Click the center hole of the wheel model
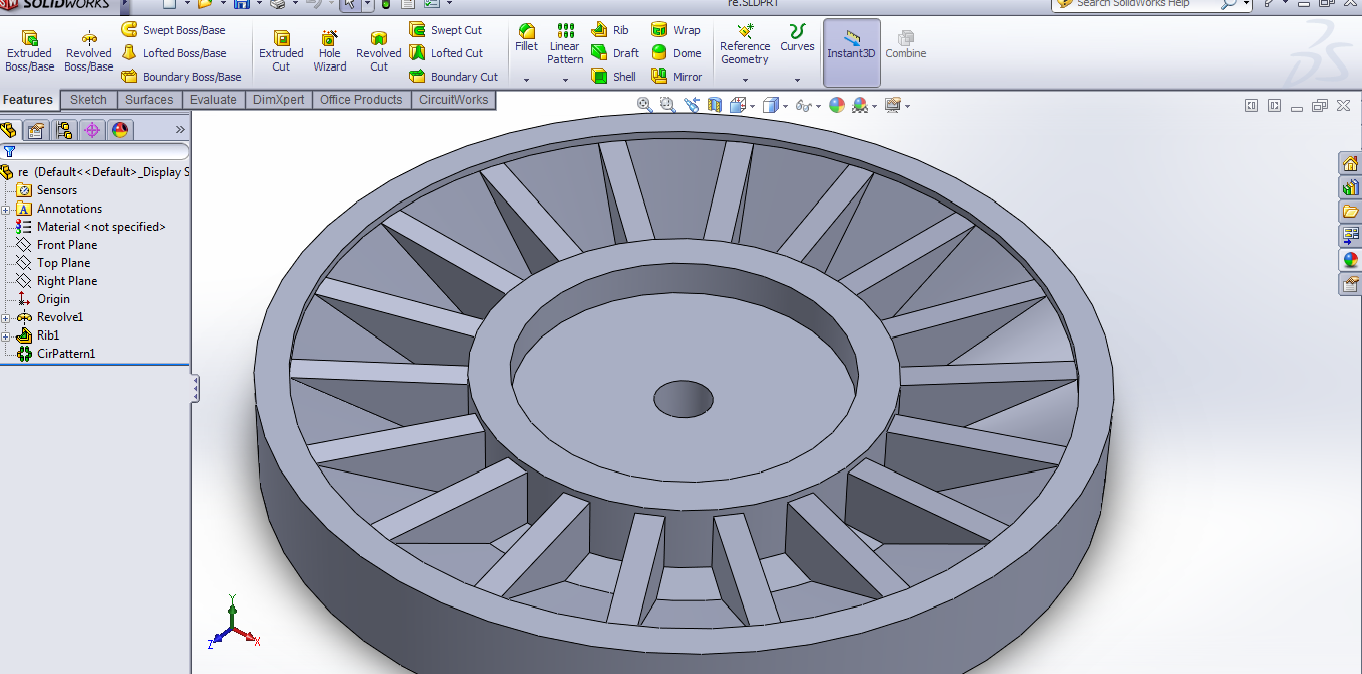Image resolution: width=1362 pixels, height=674 pixels. (x=684, y=398)
